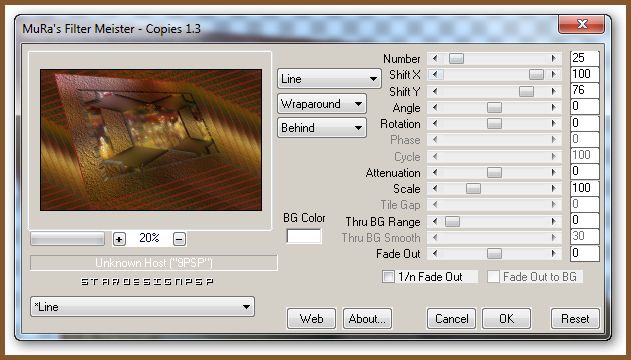Enable the 1/n Fade Out checkbox

point(388,276)
